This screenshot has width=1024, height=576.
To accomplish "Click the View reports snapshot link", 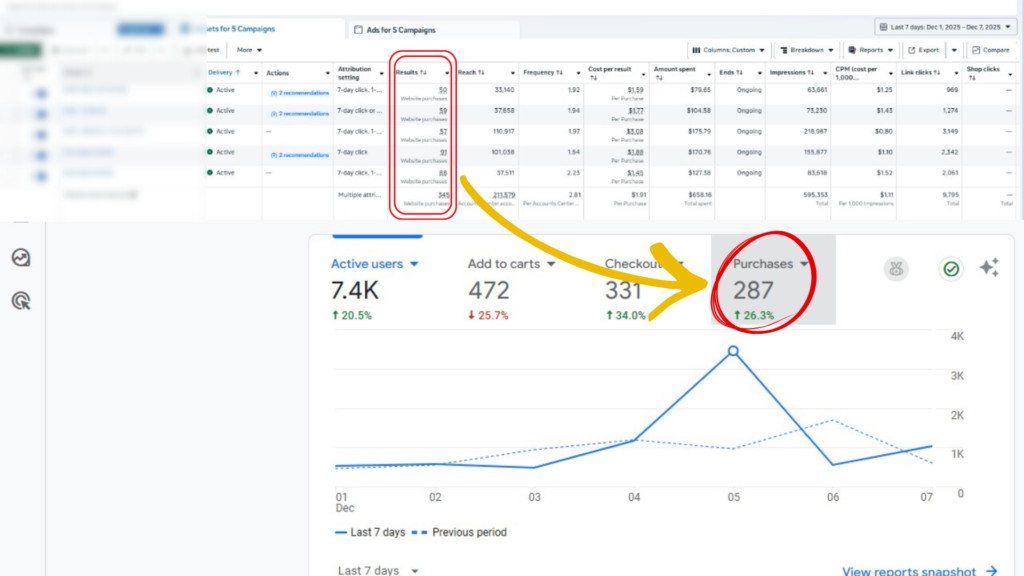I will 910,570.
